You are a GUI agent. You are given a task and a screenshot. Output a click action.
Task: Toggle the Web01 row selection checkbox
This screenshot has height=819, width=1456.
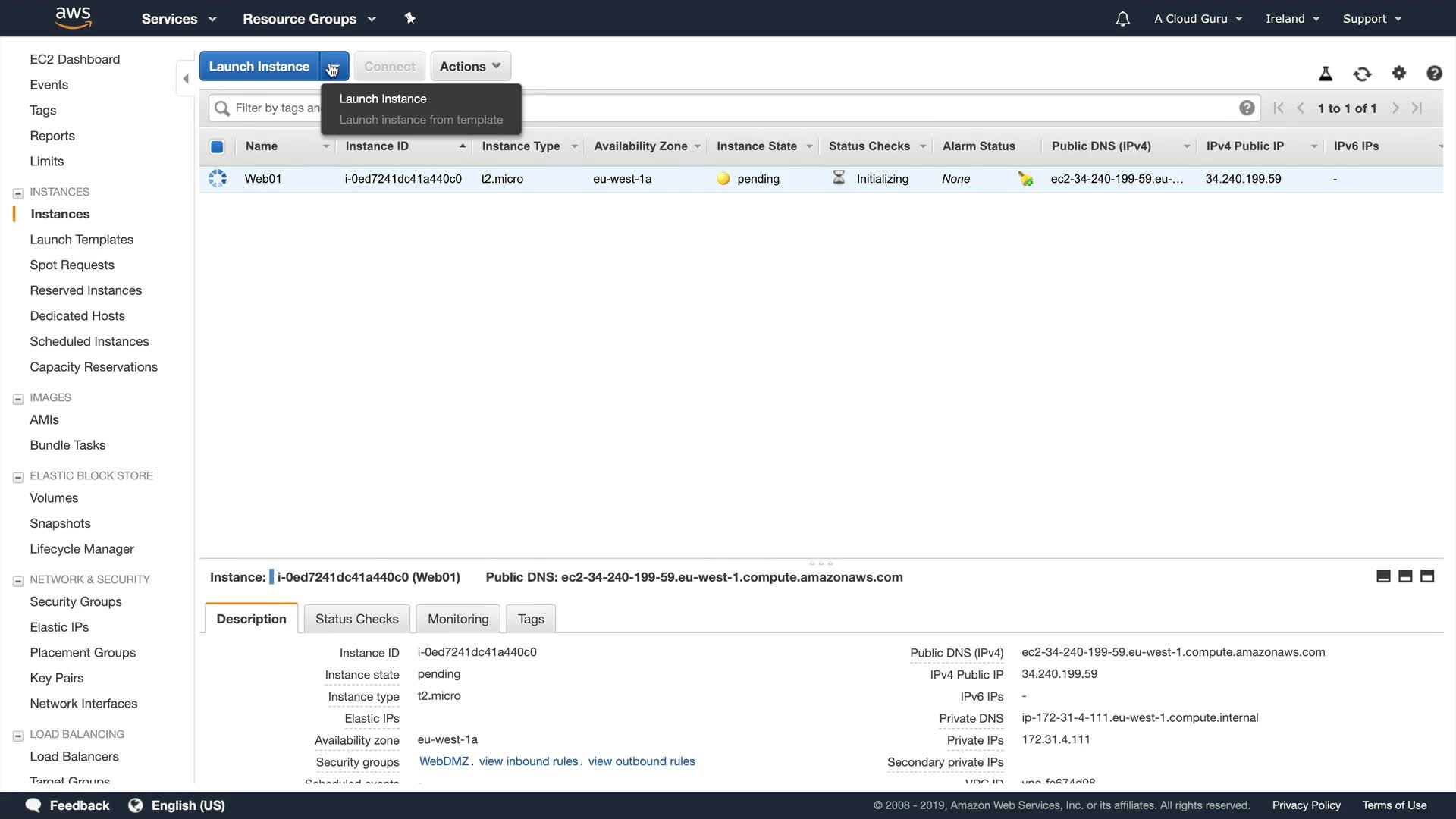218,179
